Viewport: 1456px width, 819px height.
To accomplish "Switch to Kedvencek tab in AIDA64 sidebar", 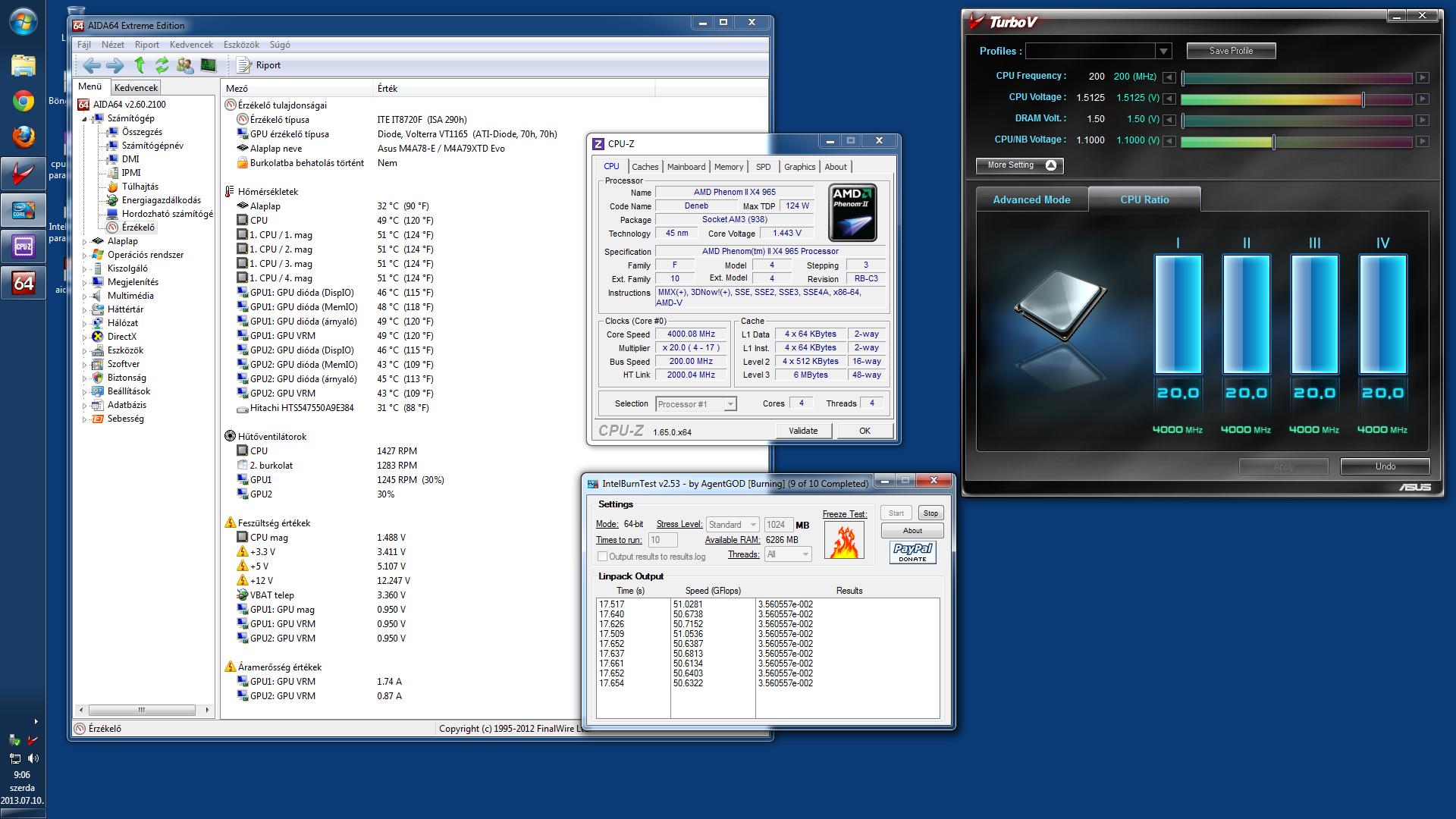I will pos(136,88).
